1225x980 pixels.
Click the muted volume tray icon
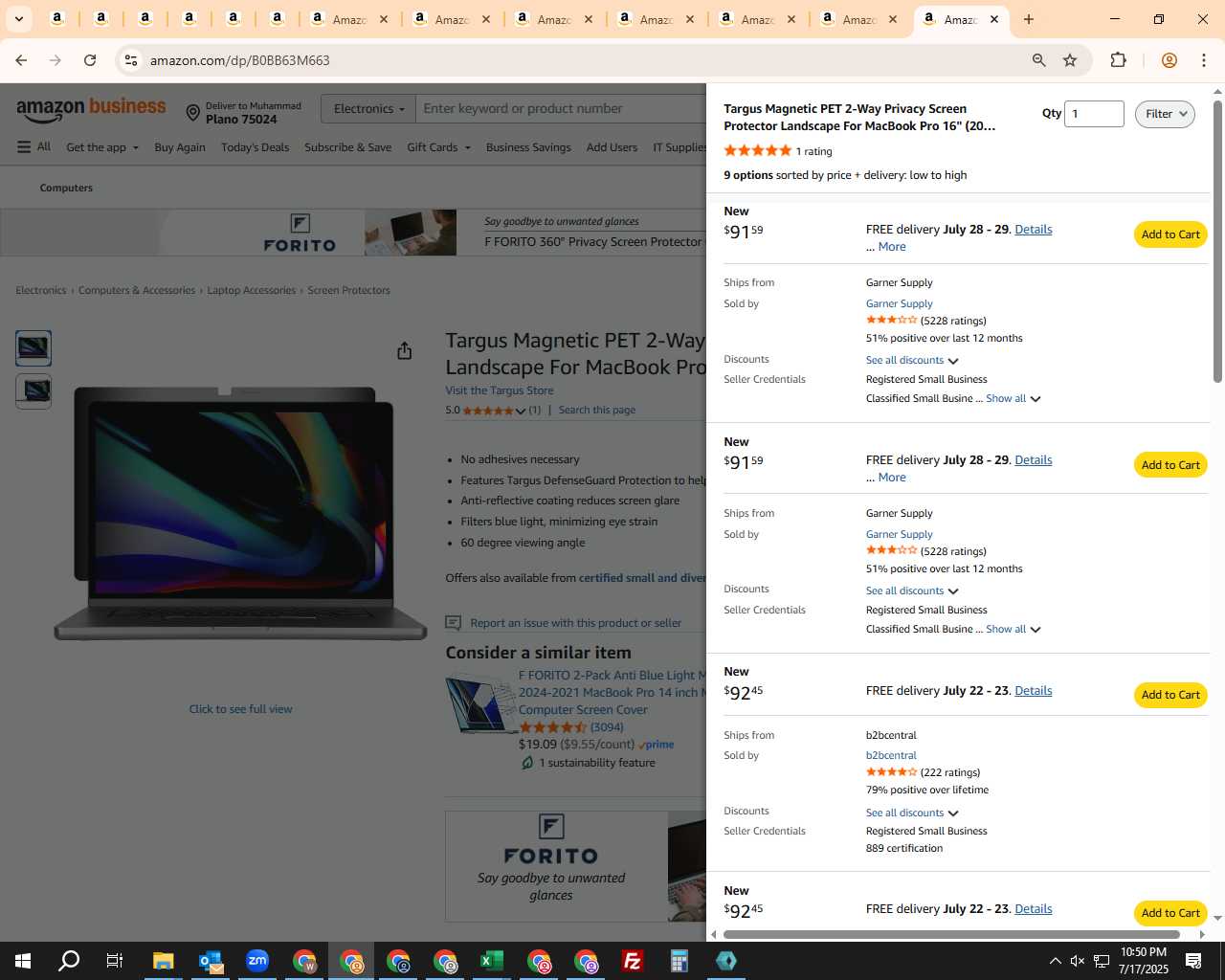[x=1078, y=961]
